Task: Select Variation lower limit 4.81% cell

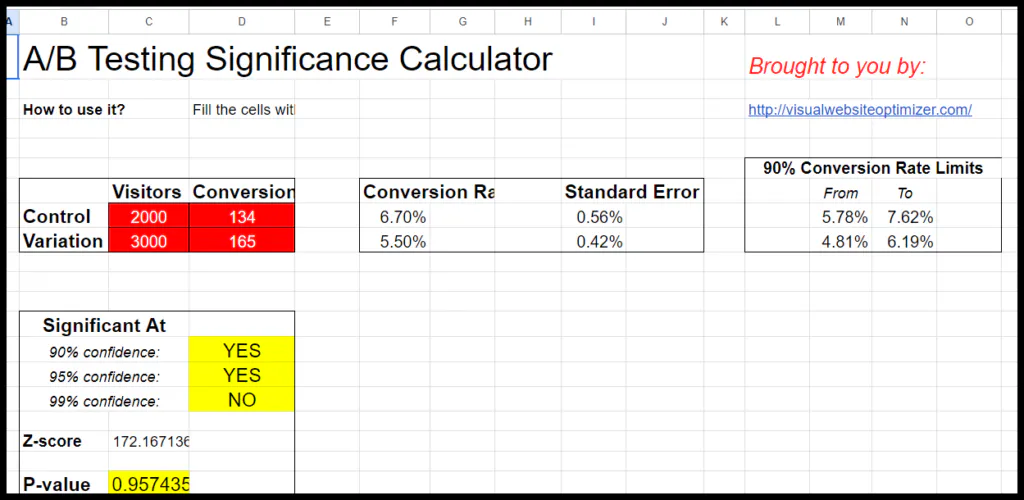Action: click(x=844, y=241)
